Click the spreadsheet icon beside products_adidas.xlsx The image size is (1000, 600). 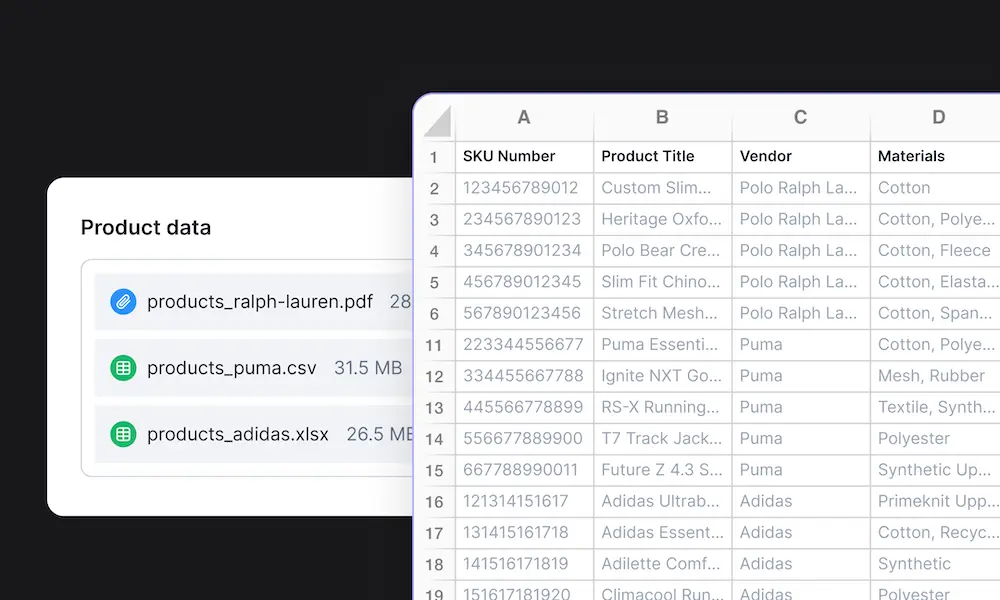(123, 434)
